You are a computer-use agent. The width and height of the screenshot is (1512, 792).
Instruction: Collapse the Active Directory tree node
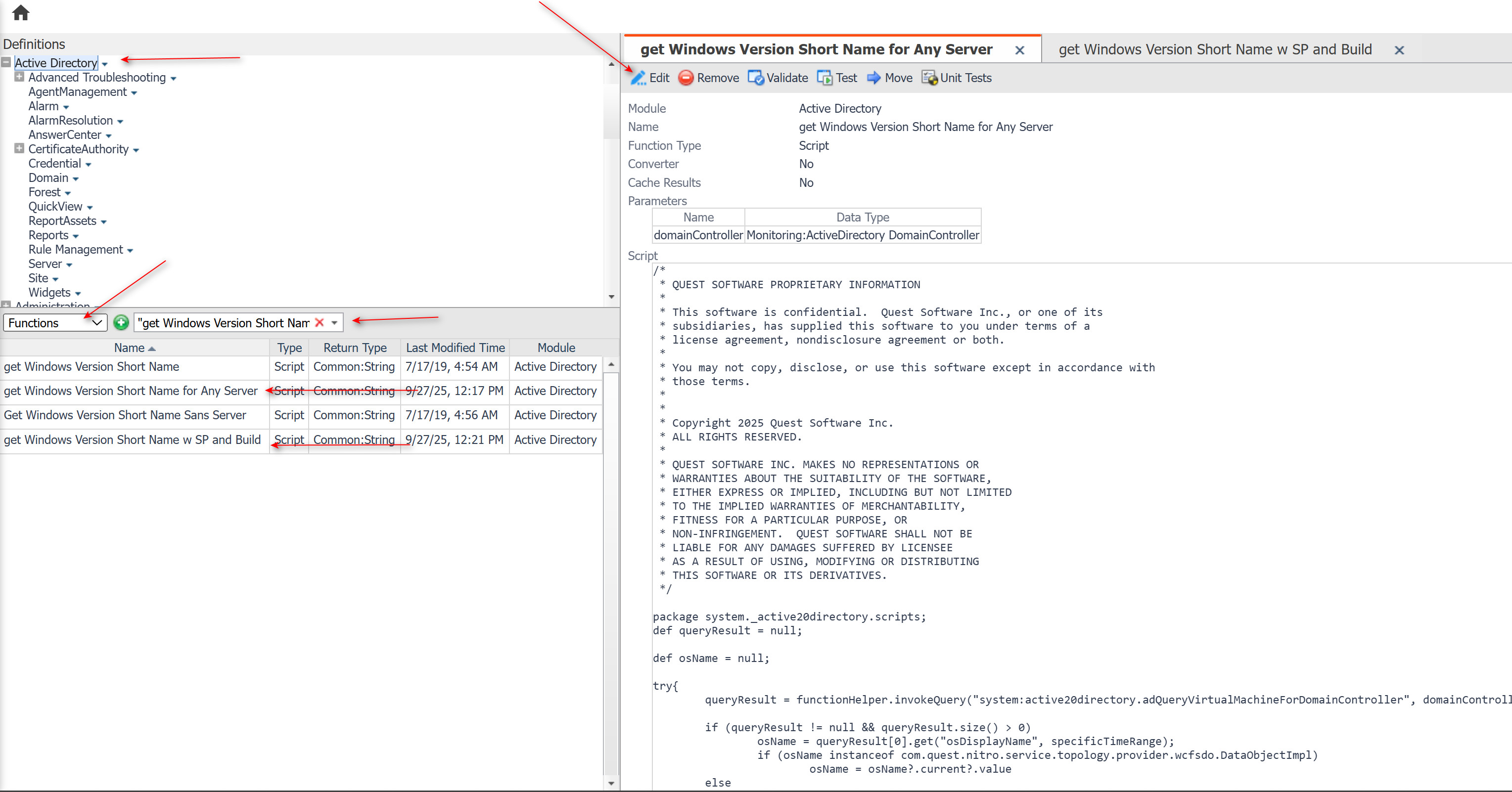point(6,62)
